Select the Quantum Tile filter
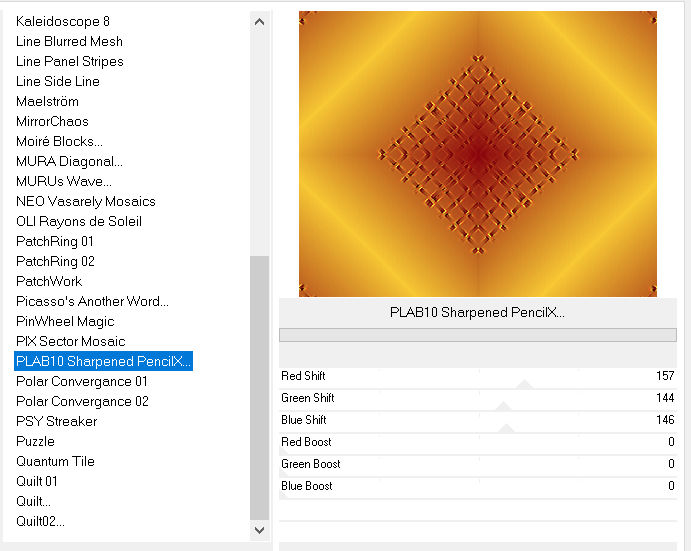Image resolution: width=691 pixels, height=551 pixels. (55, 461)
